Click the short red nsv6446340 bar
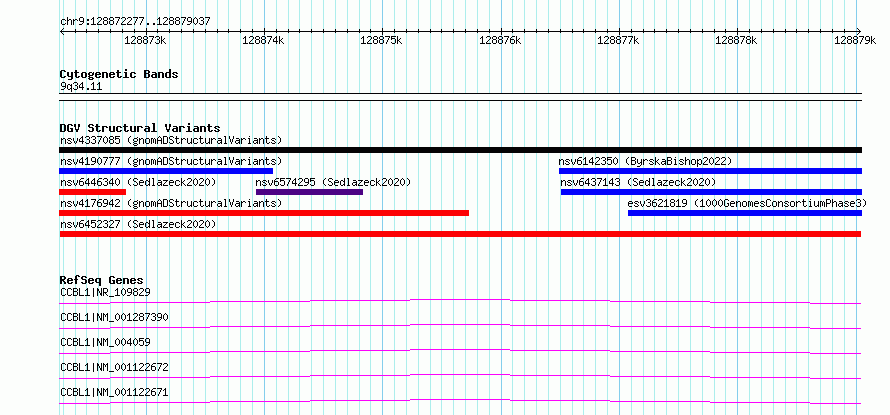The width and height of the screenshot is (890, 415). coord(93,192)
